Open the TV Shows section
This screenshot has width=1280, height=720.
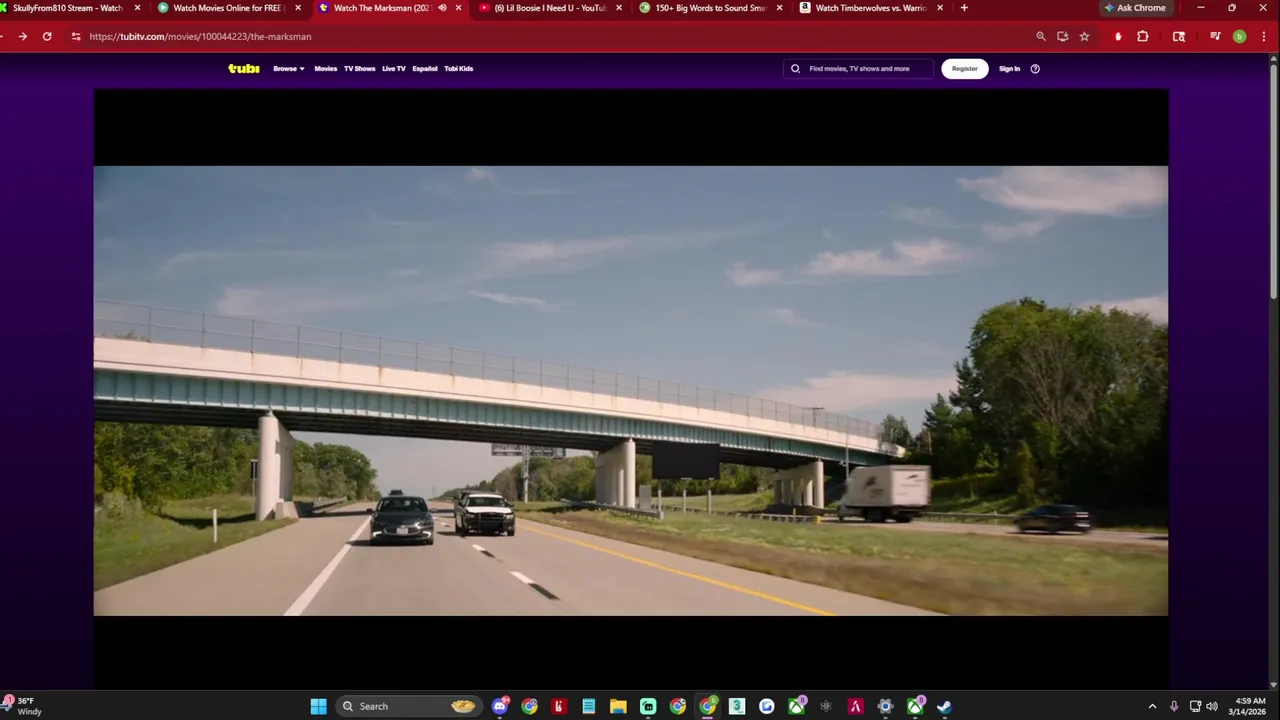point(359,69)
